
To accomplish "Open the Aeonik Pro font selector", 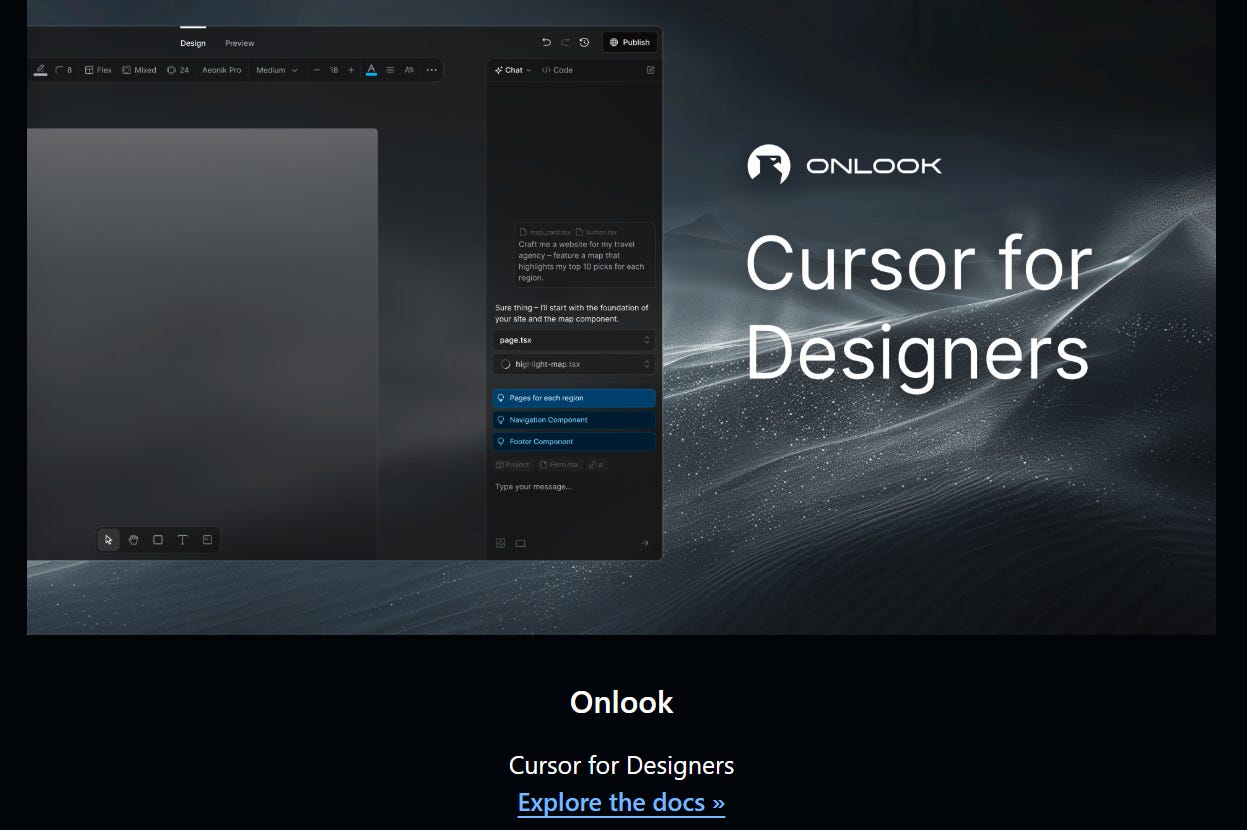I will [222, 70].
